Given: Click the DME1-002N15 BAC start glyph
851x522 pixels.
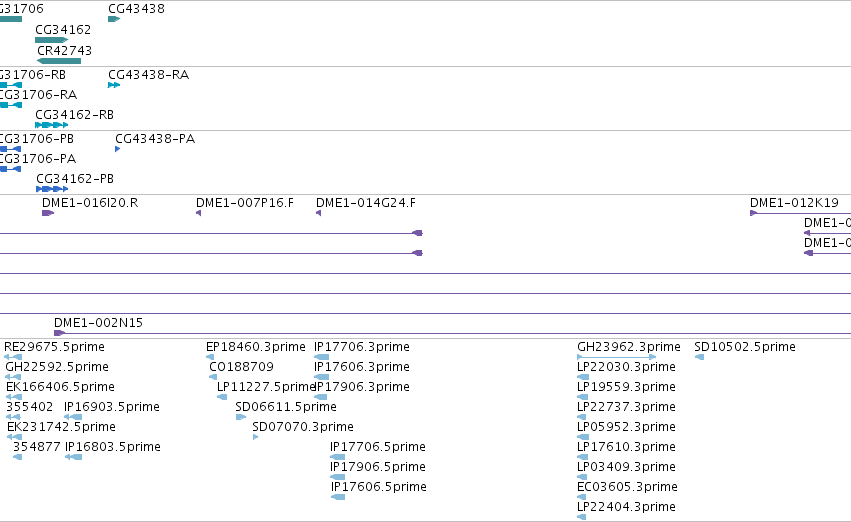Looking at the screenshot, I should (x=59, y=333).
